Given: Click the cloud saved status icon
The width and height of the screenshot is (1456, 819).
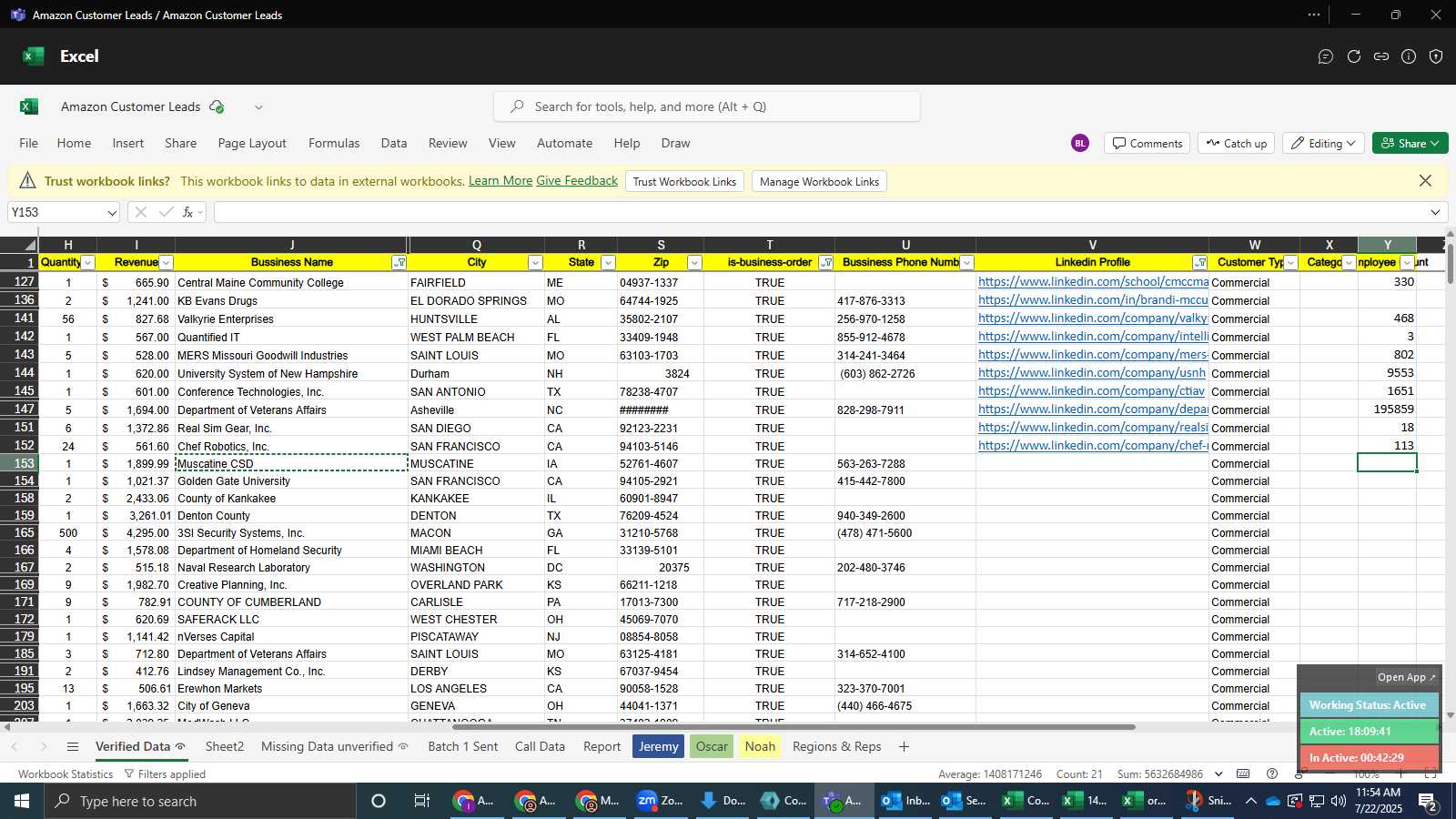Looking at the screenshot, I should pos(217,106).
